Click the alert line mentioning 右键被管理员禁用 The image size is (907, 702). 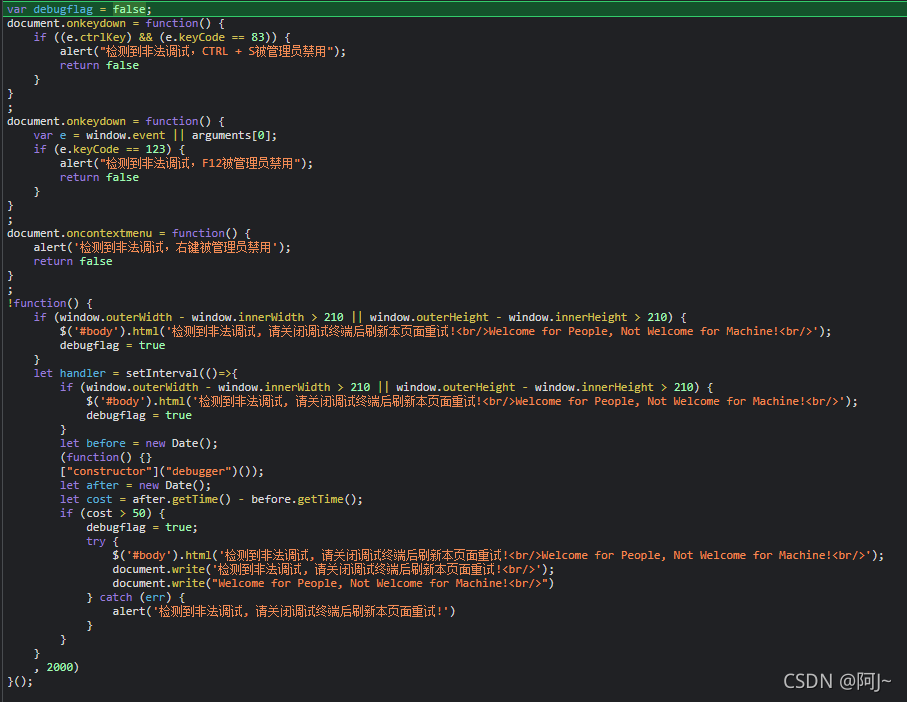tap(162, 247)
